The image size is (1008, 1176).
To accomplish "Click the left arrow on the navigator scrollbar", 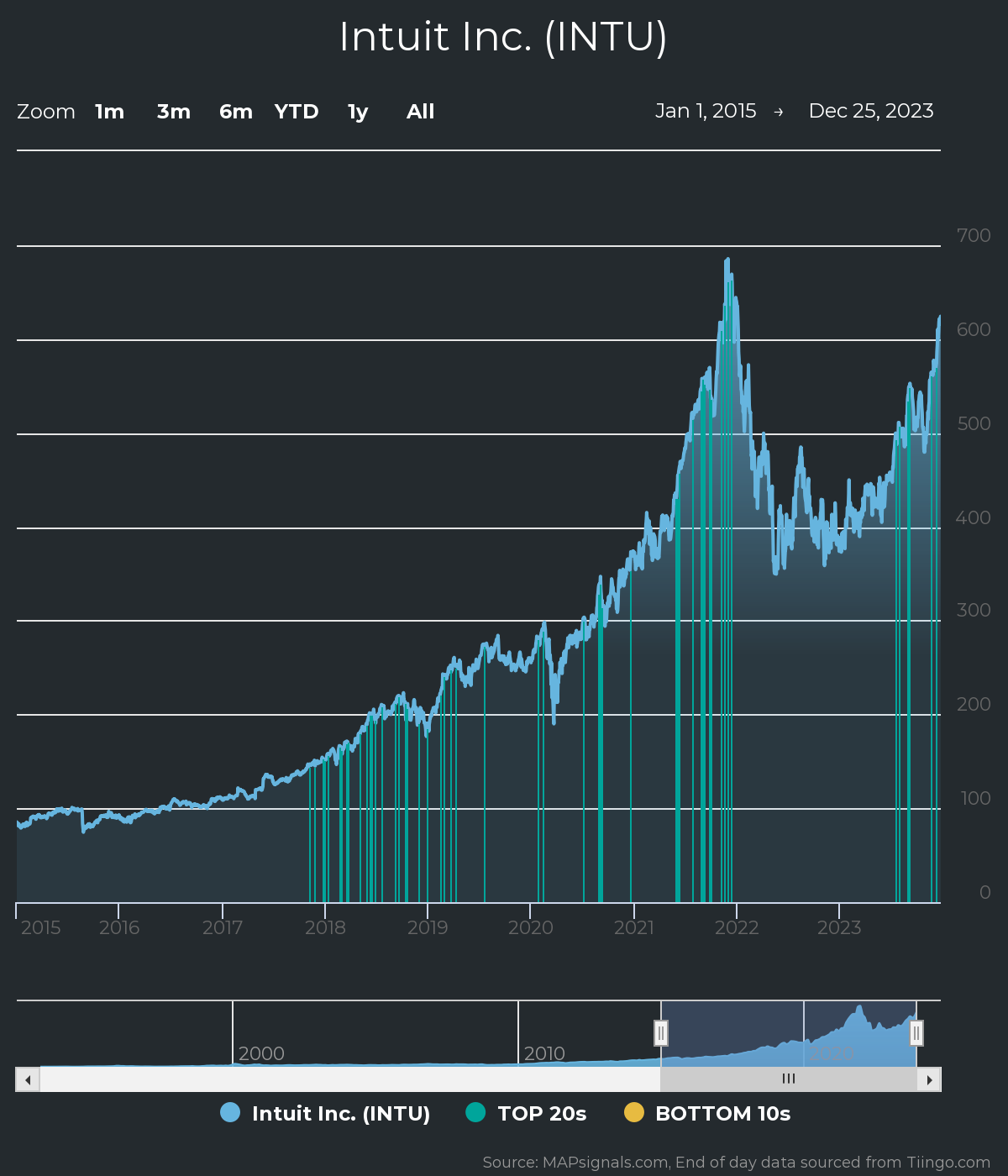I will tap(26, 1079).
